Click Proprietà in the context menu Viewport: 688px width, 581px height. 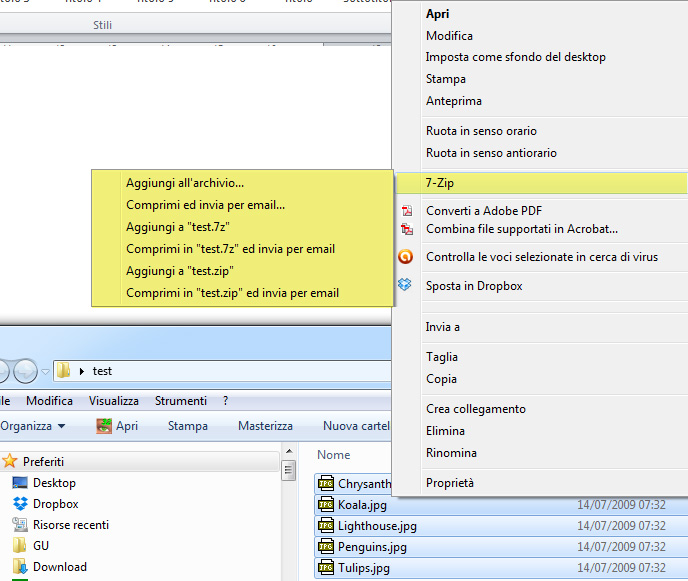tap(450, 483)
